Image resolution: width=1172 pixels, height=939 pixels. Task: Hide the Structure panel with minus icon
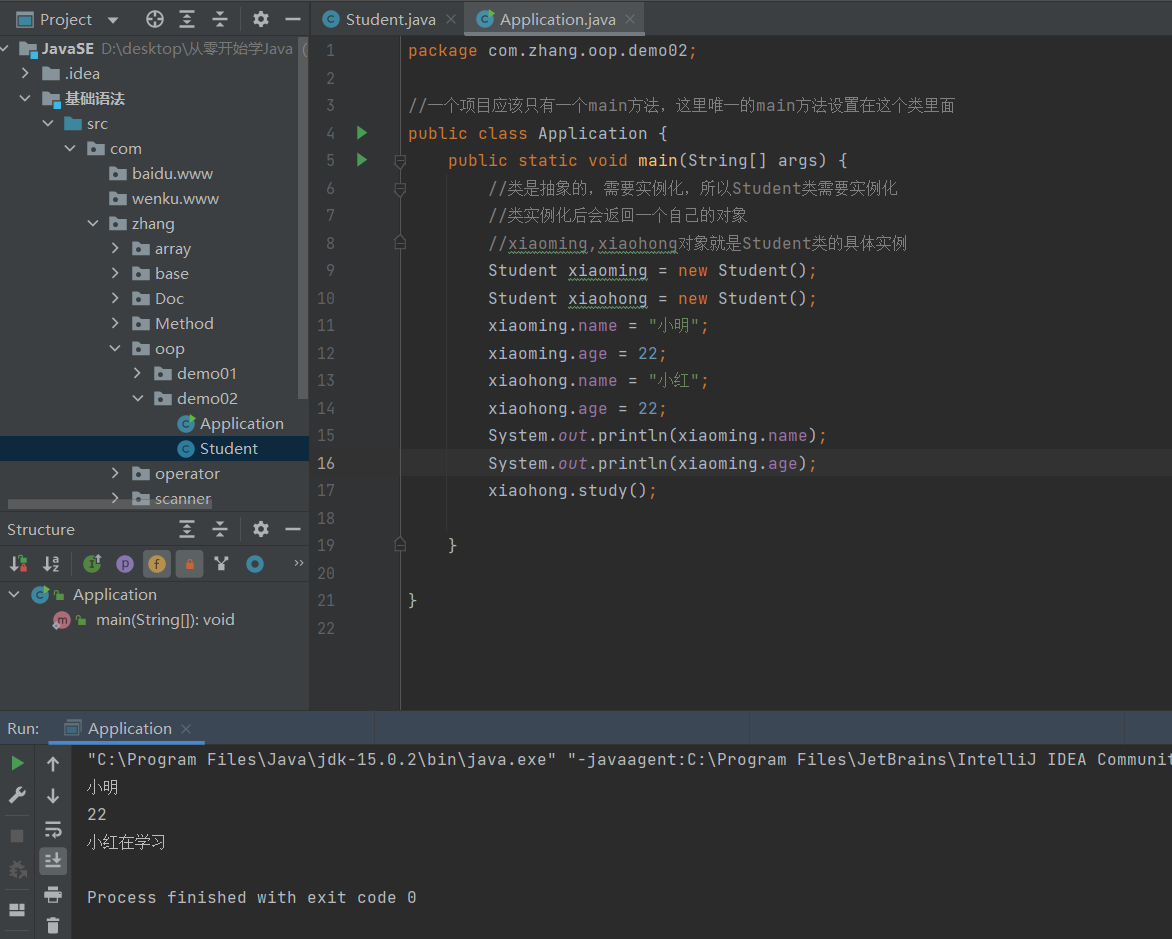coord(293,529)
